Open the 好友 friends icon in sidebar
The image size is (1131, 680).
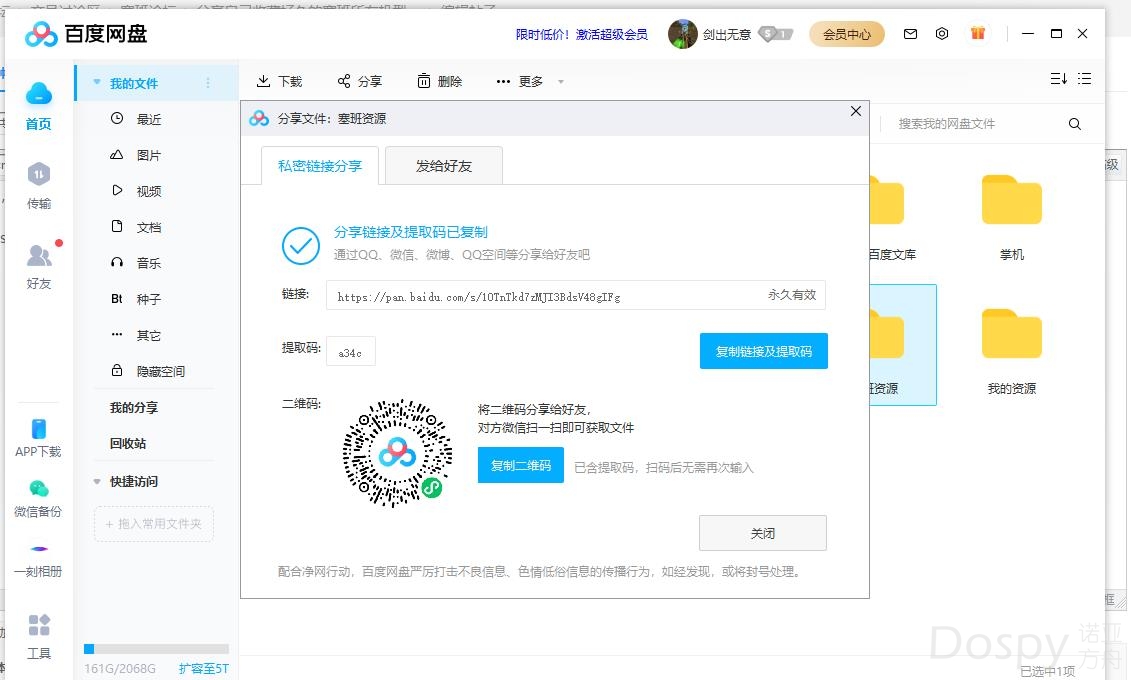coord(39,255)
